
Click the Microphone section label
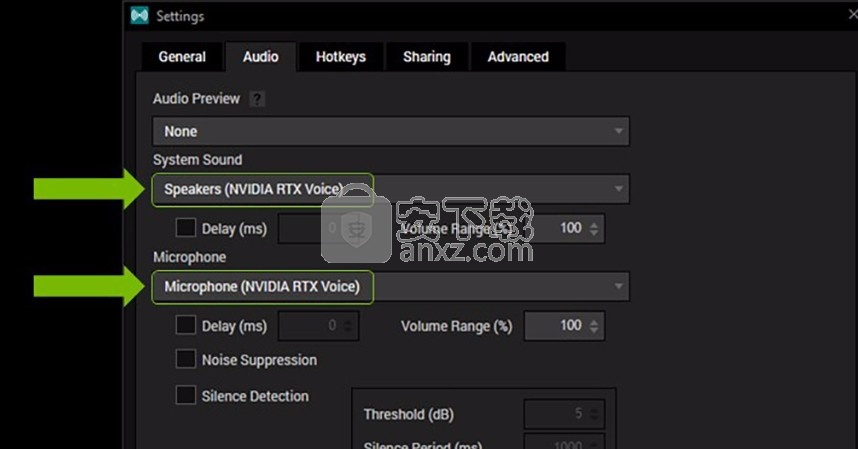coord(189,257)
